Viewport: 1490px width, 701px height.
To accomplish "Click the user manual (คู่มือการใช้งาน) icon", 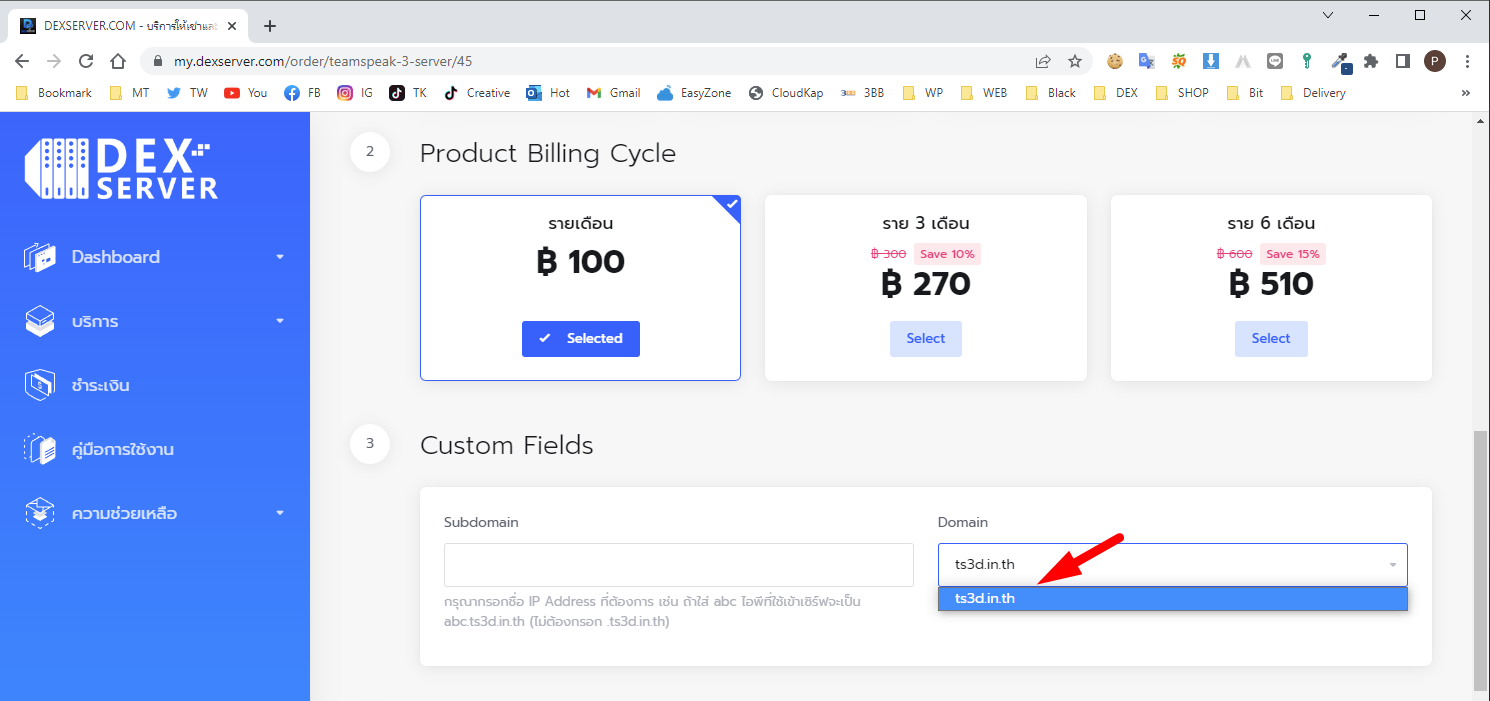I will (x=39, y=449).
